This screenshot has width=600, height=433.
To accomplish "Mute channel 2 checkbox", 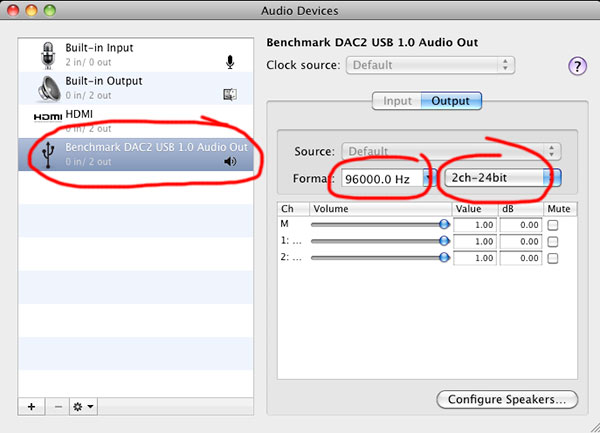I will [x=553, y=258].
